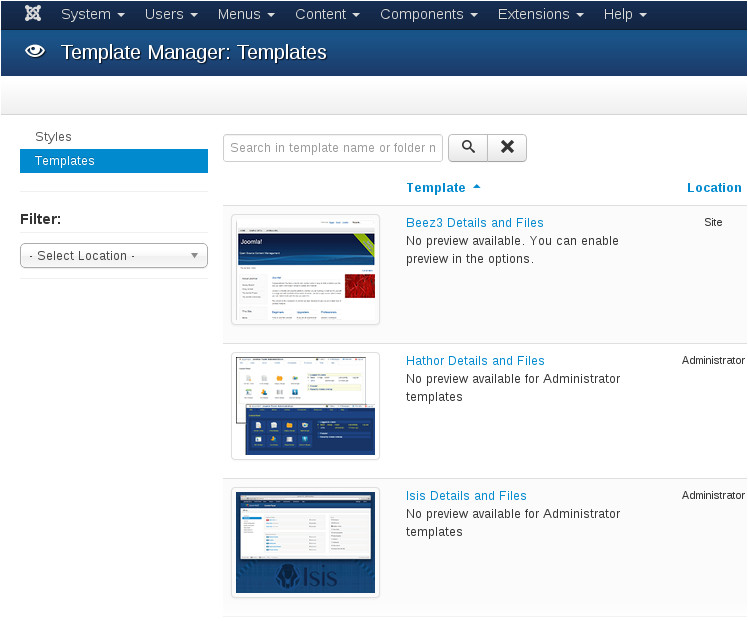
Task: Click the magnifier search button
Action: click(468, 147)
